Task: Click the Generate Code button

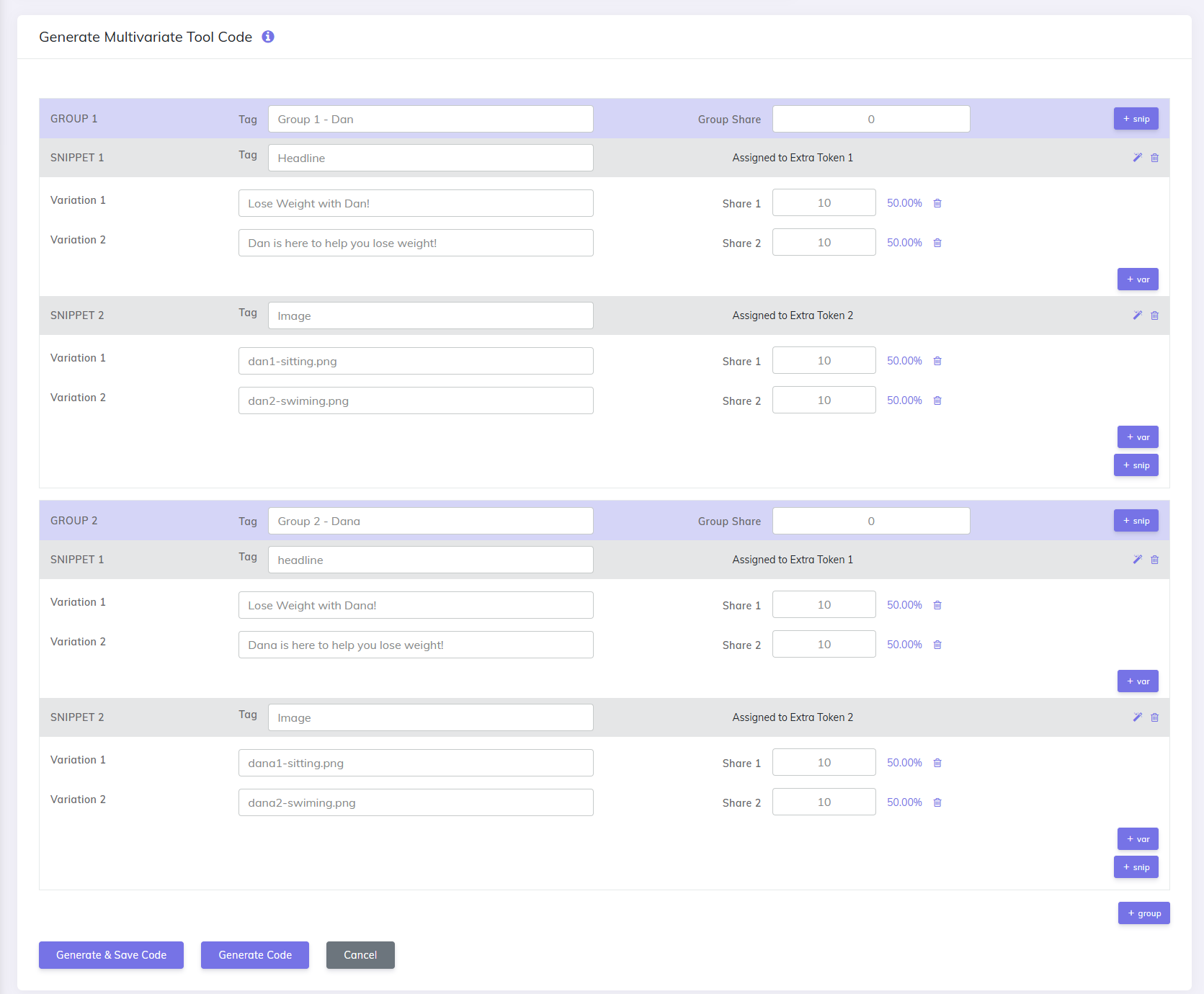Action: (254, 954)
